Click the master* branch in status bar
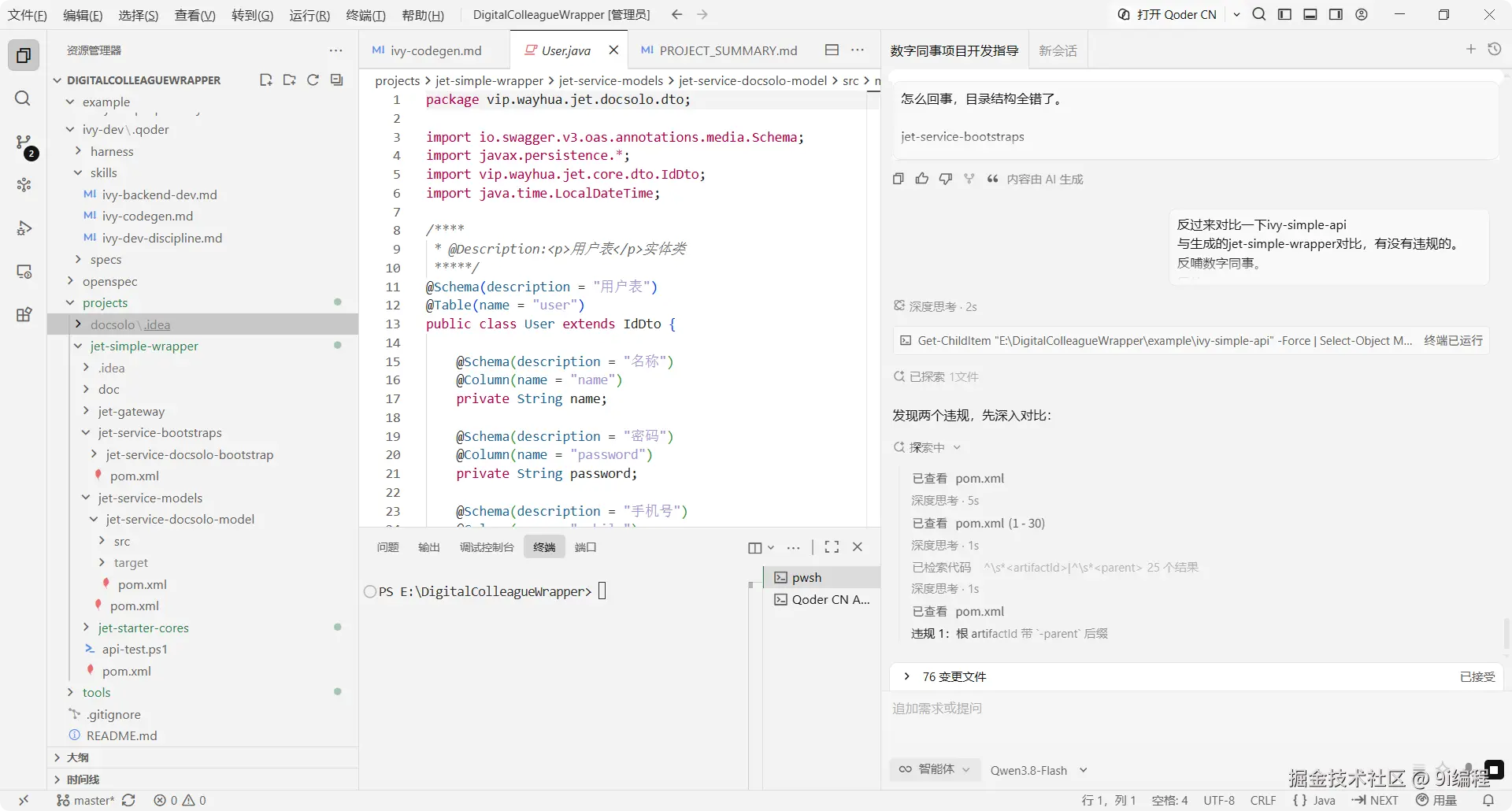This screenshot has height=811, width=1512. [x=86, y=800]
